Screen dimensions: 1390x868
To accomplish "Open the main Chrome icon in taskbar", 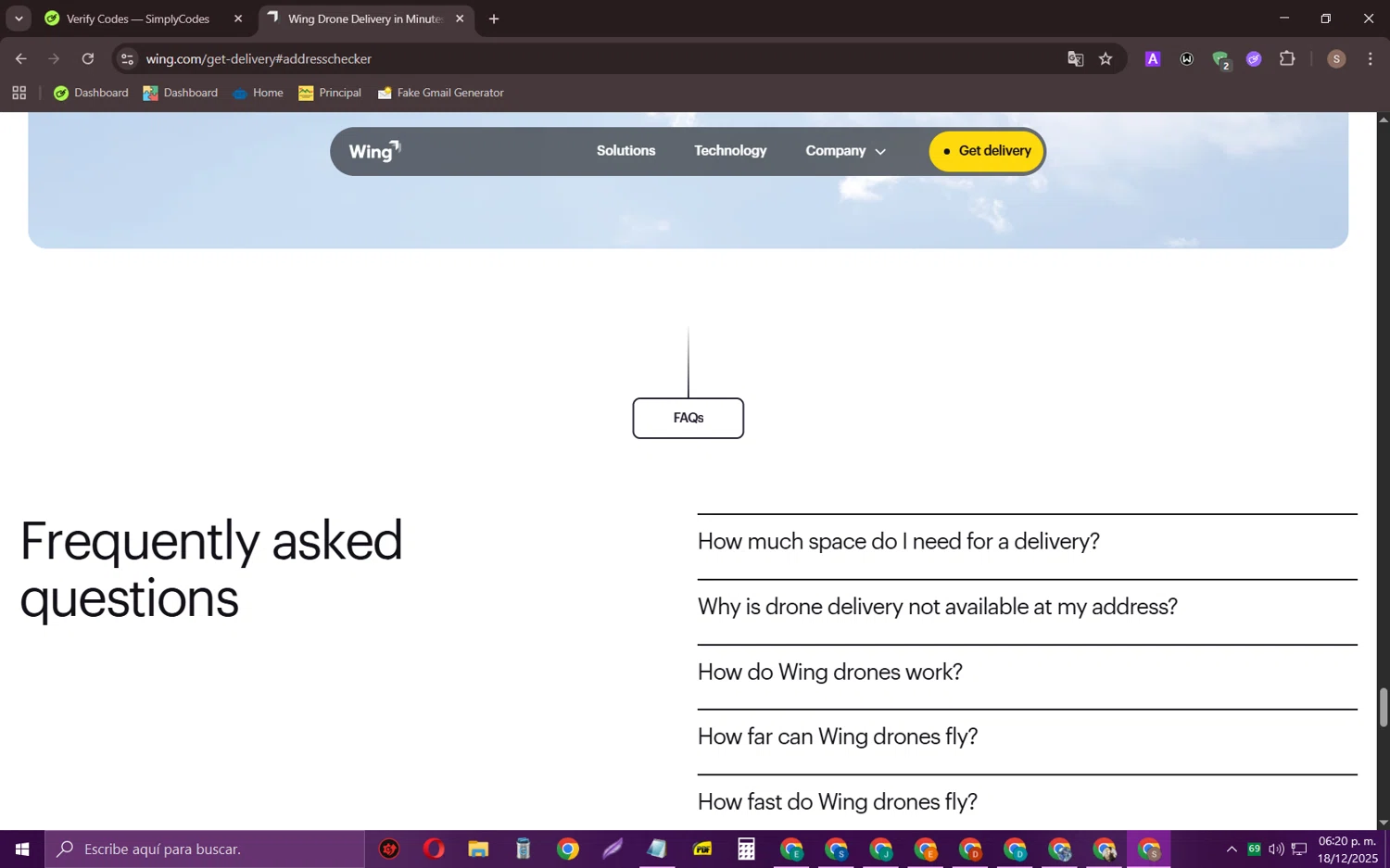I will (568, 849).
